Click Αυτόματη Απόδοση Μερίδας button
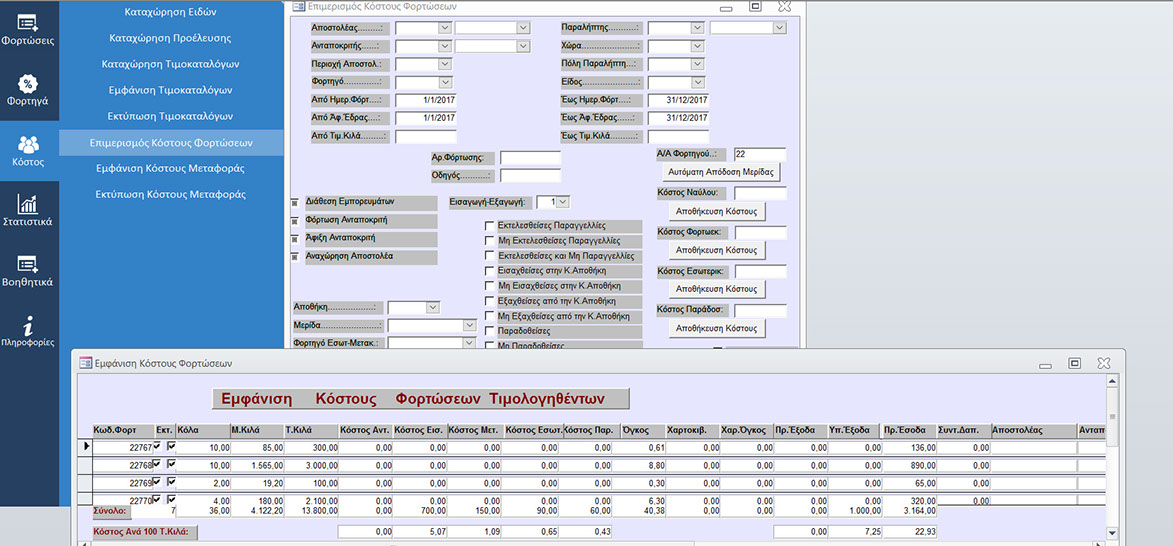Viewport: 1173px width, 546px height. (x=716, y=173)
